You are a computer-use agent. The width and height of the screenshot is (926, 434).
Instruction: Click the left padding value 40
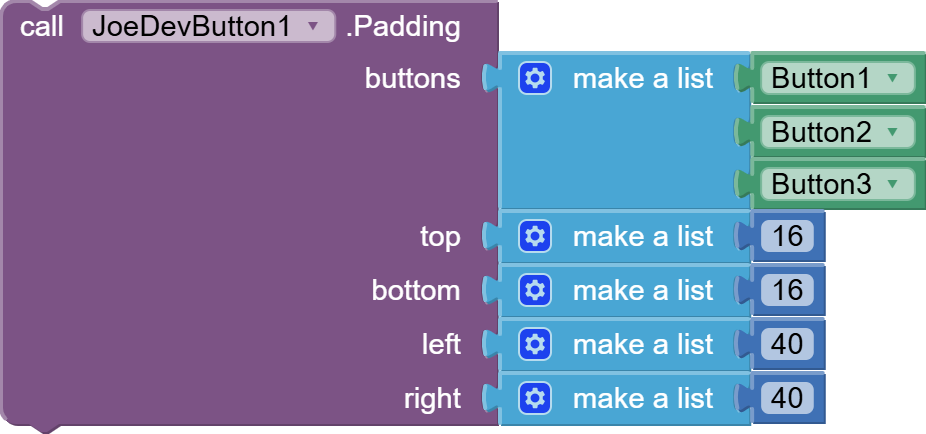788,344
